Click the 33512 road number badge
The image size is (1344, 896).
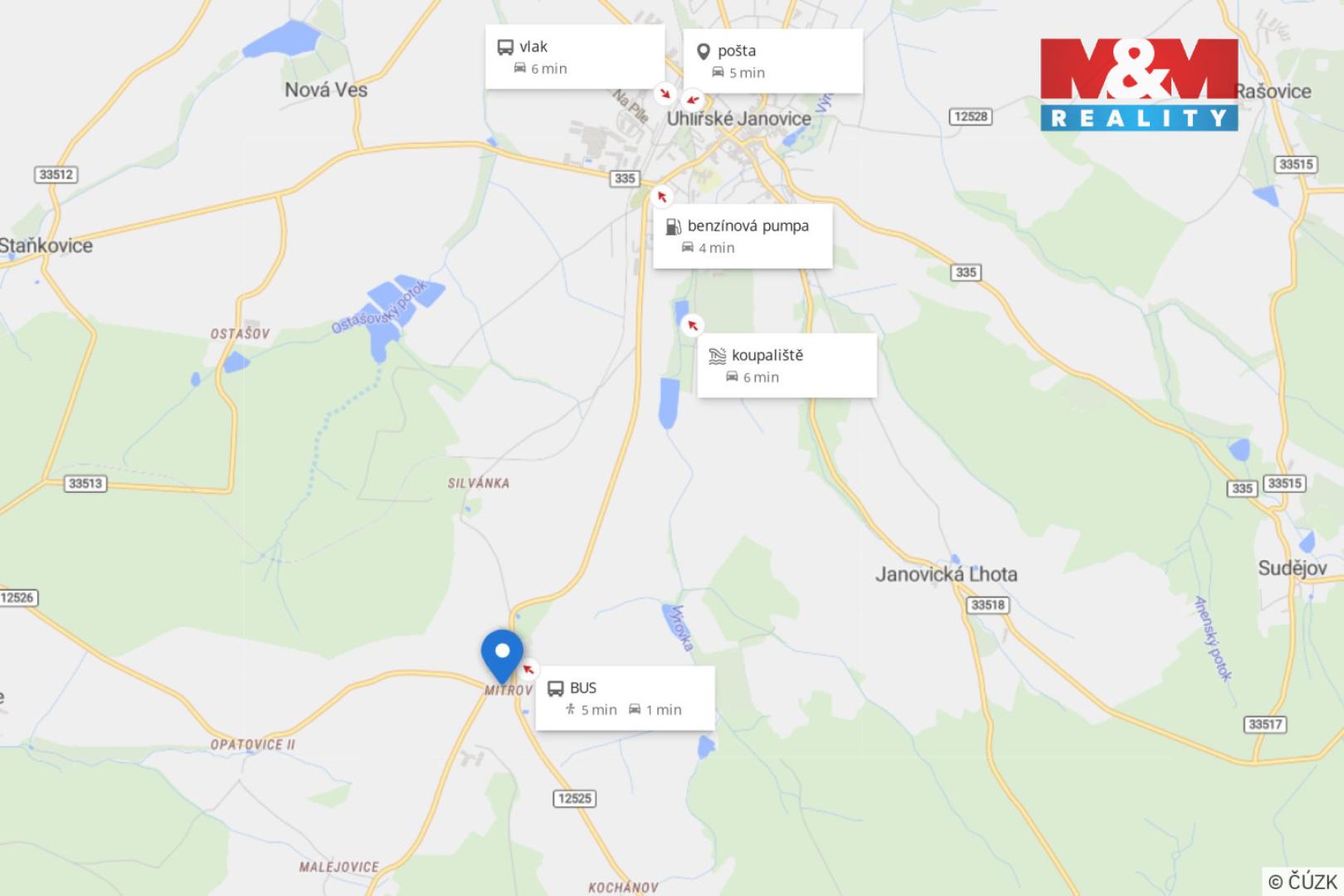56,175
